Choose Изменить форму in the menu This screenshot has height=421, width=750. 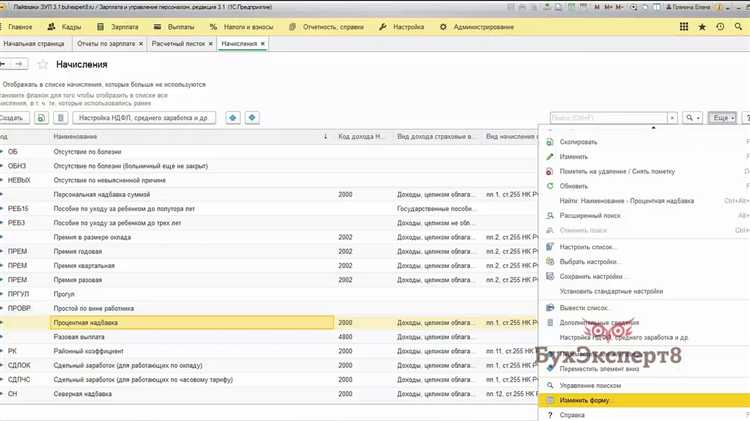(x=586, y=400)
